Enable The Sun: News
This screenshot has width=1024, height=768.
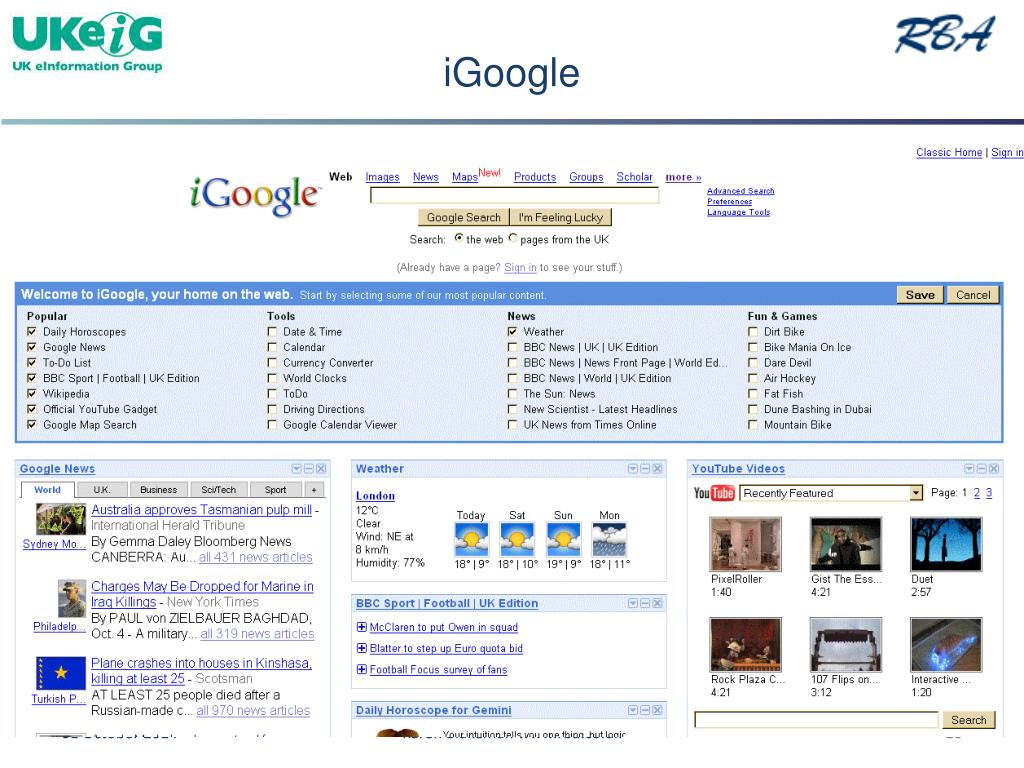point(512,394)
